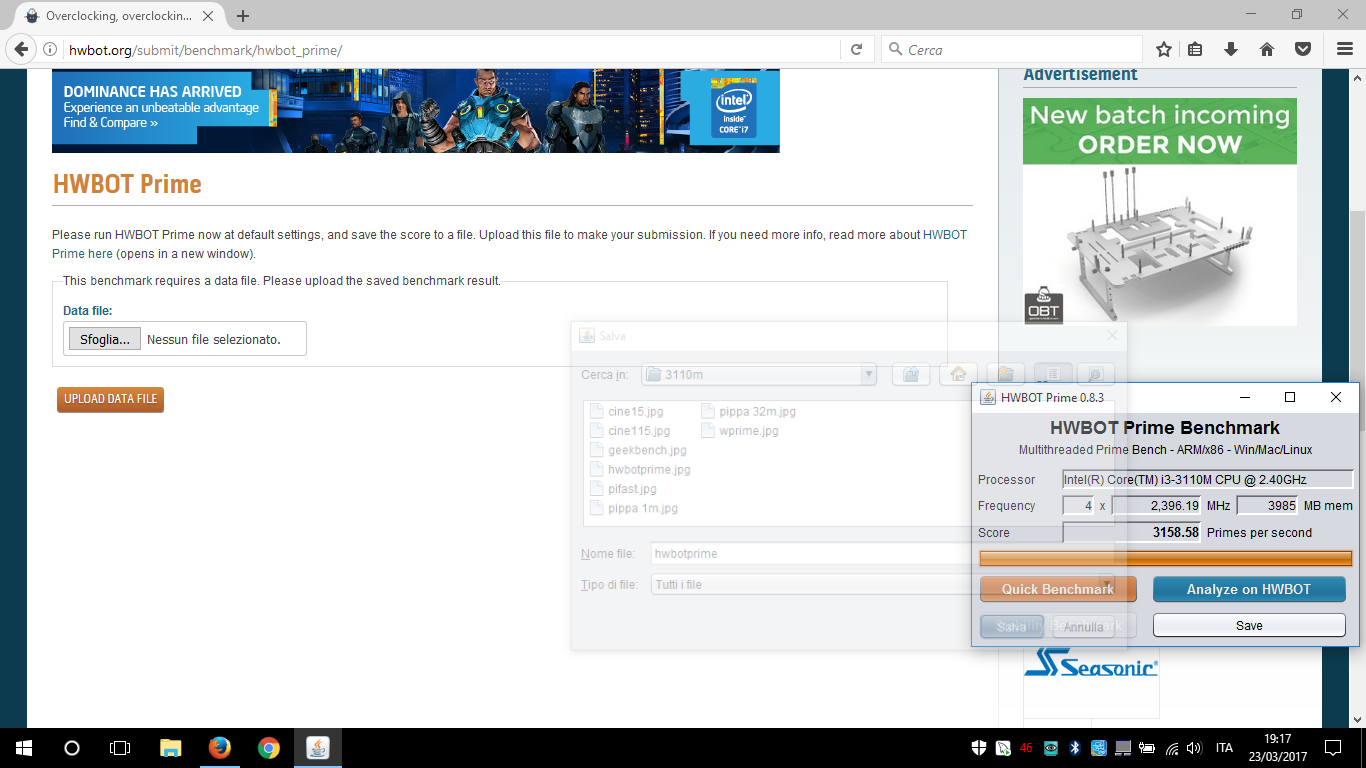The height and width of the screenshot is (768, 1366).
Task: Click the Quick Benchmark button
Action: [1058, 589]
